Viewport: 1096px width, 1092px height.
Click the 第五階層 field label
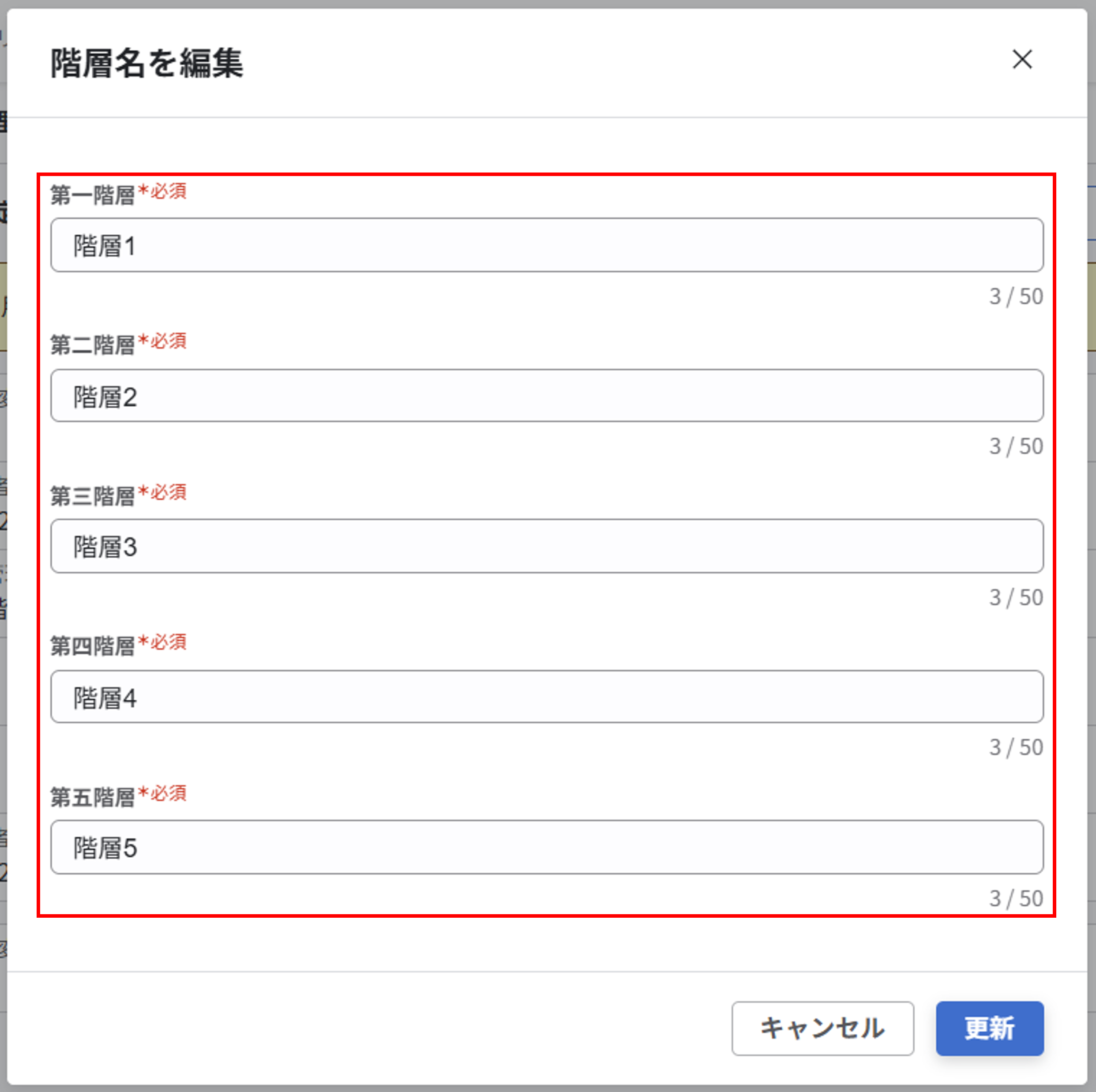click(x=93, y=797)
